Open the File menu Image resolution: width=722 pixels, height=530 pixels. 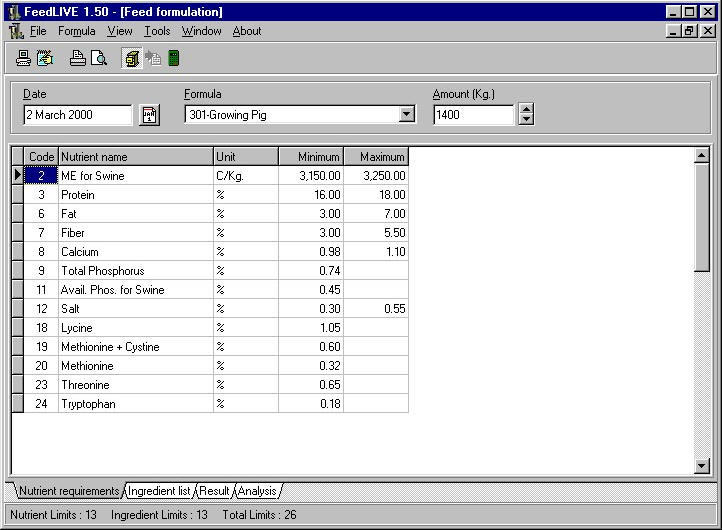click(38, 31)
